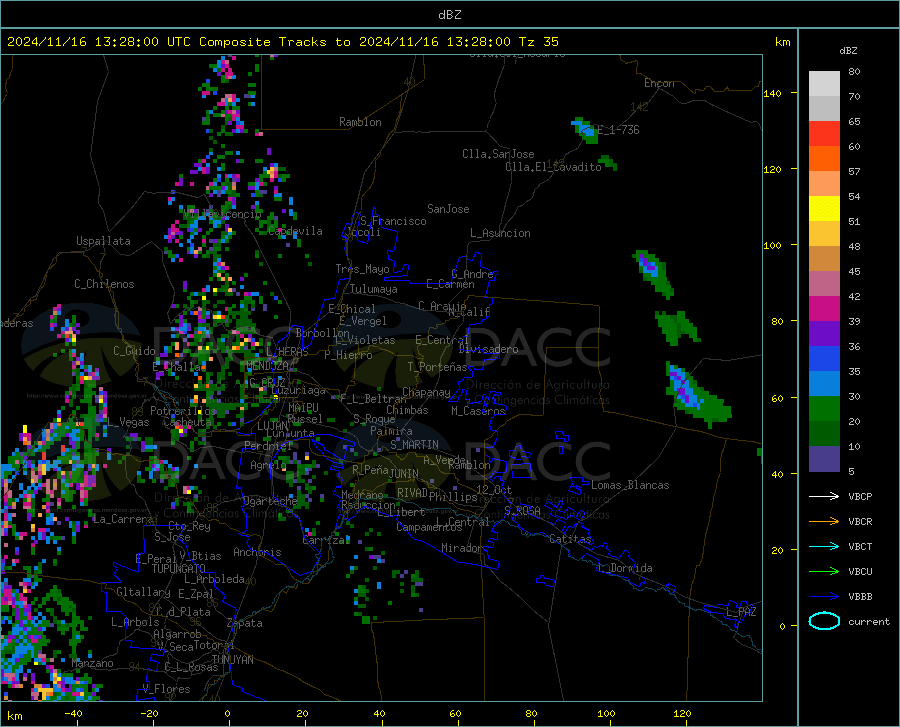Select the light blue 30–35 dBZ swatch
The image size is (900, 727).
click(824, 384)
